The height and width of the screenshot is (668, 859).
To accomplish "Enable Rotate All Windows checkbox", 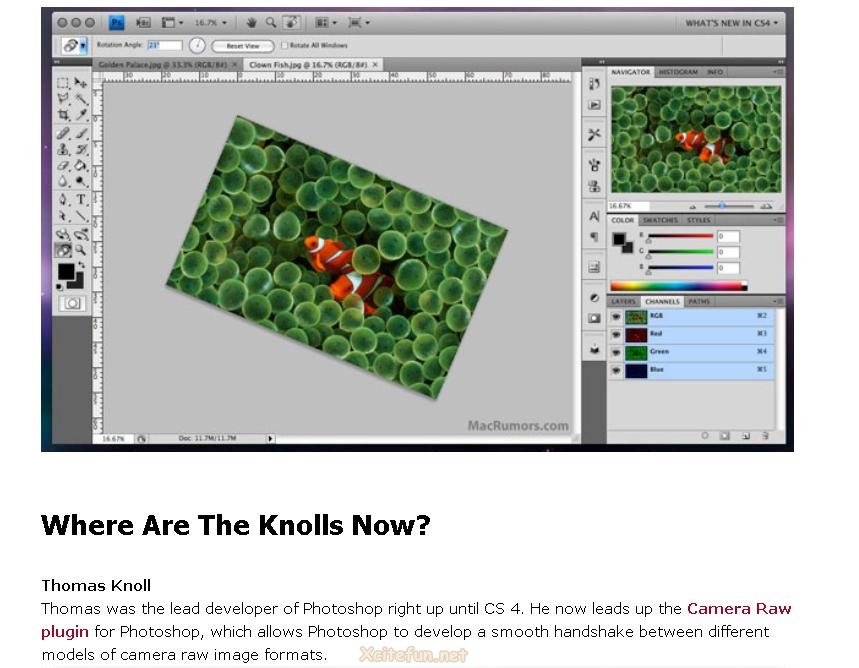I will click(x=284, y=45).
